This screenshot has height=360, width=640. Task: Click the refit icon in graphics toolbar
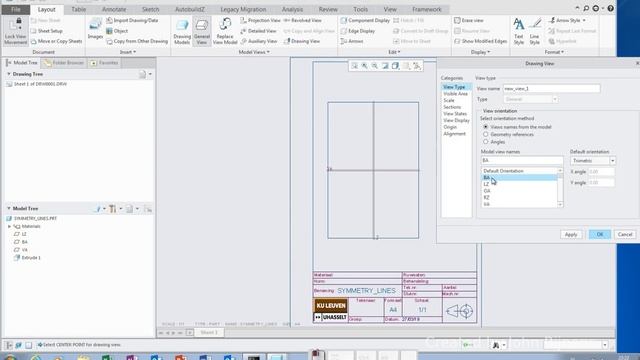coord(355,66)
